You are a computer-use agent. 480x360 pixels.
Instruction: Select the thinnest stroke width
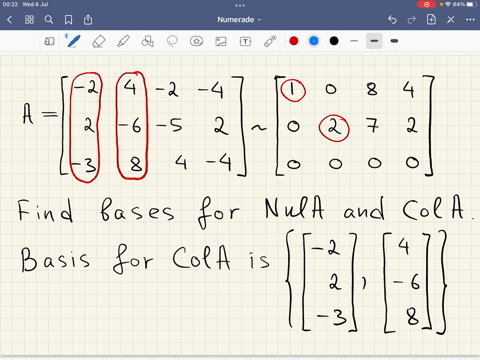(354, 41)
